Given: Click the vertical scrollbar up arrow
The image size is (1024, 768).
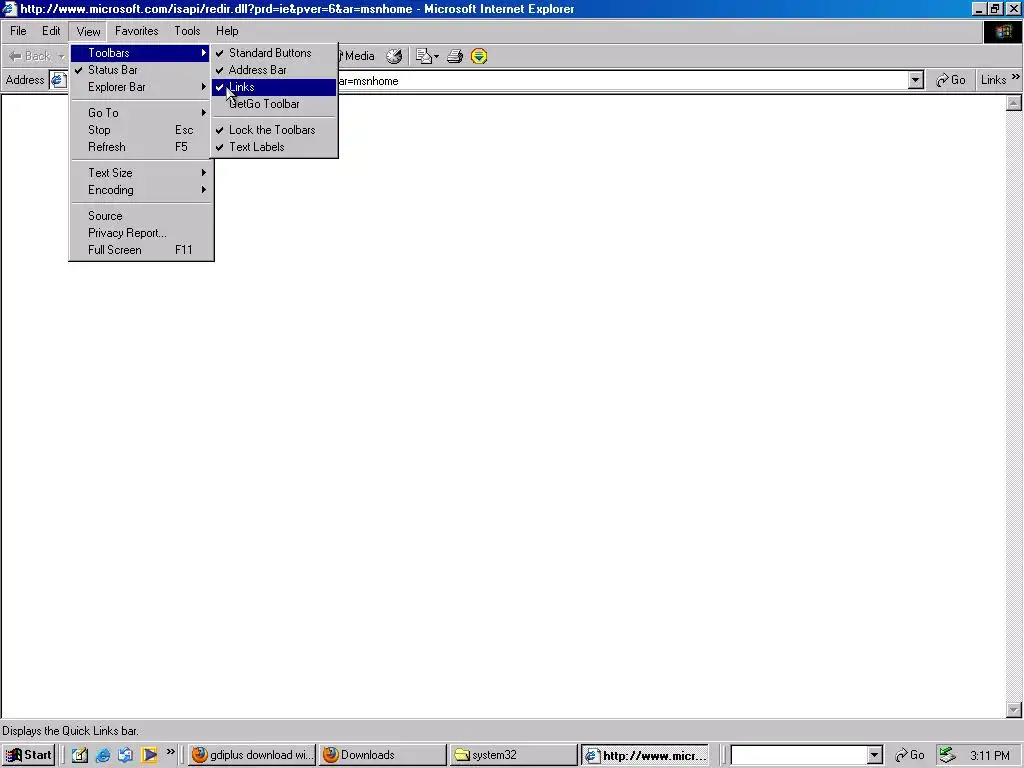Looking at the screenshot, I should tap(1014, 103).
